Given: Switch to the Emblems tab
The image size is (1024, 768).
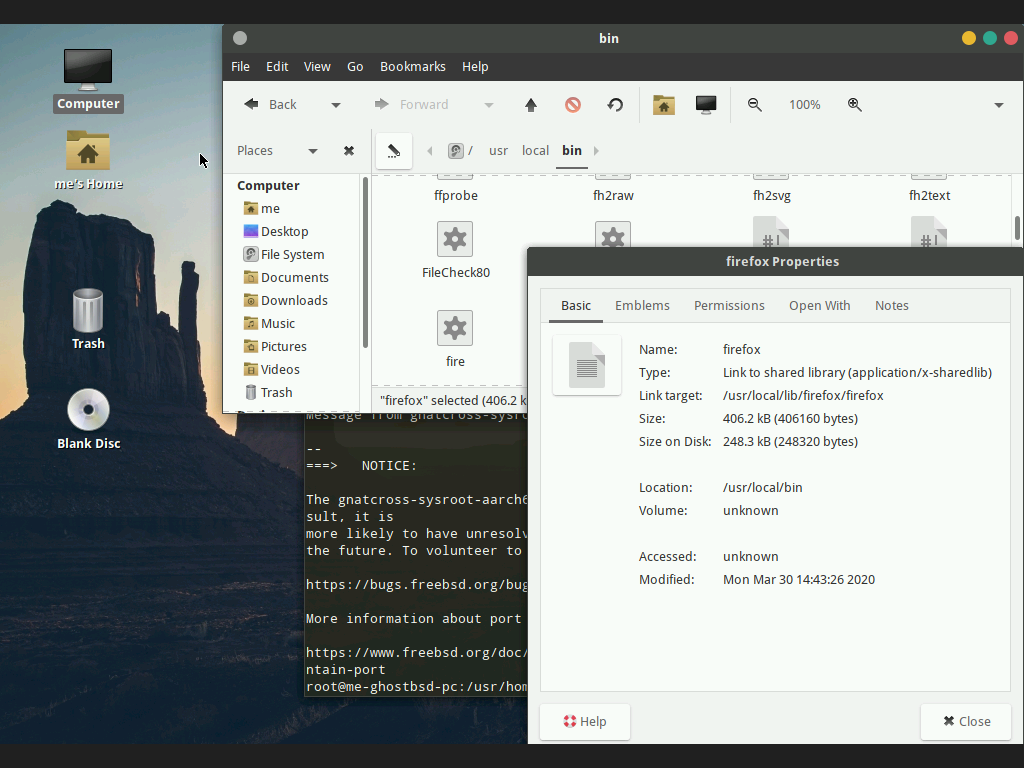Looking at the screenshot, I should point(642,306).
